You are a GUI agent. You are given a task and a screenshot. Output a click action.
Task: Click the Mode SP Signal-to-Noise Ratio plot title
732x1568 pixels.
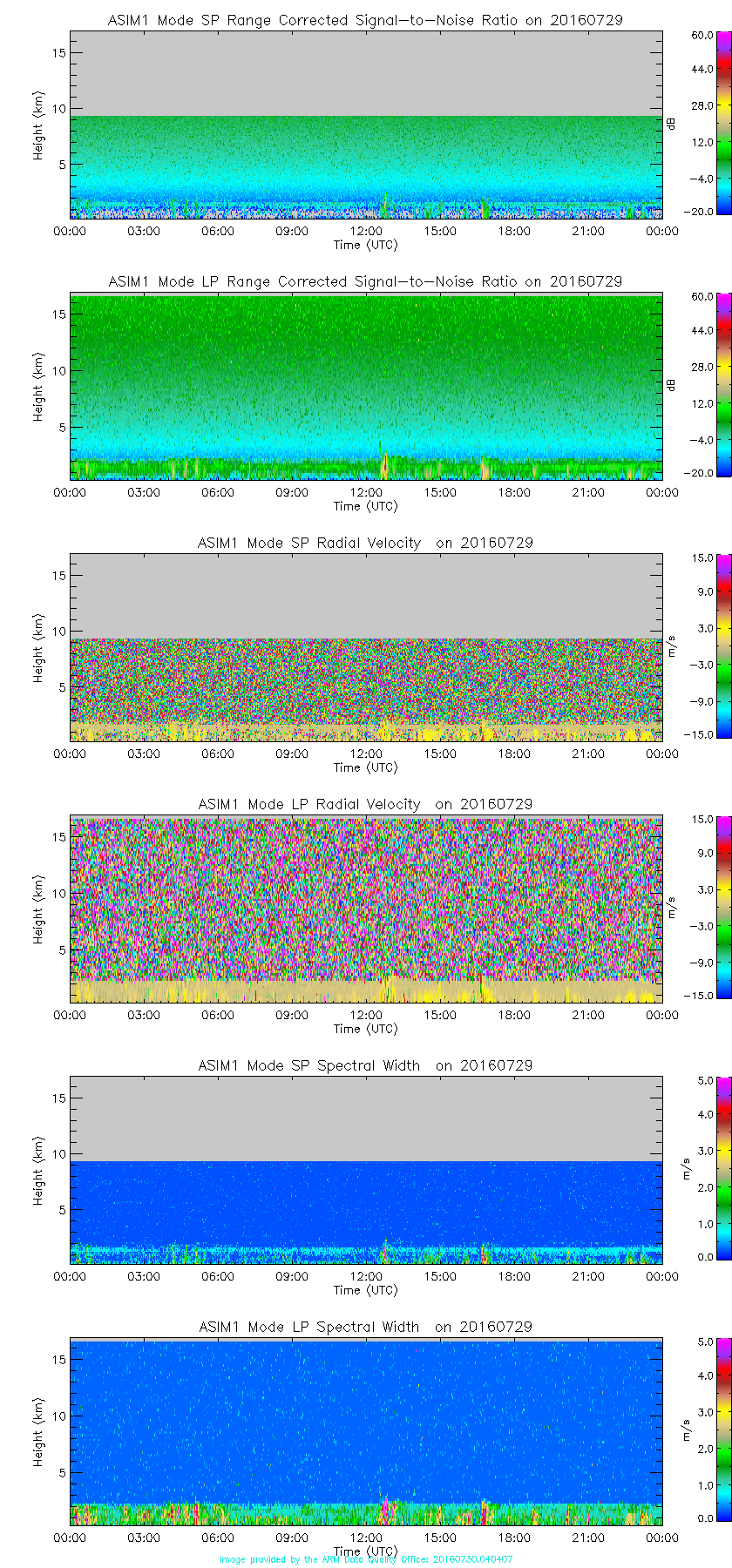click(365, 20)
